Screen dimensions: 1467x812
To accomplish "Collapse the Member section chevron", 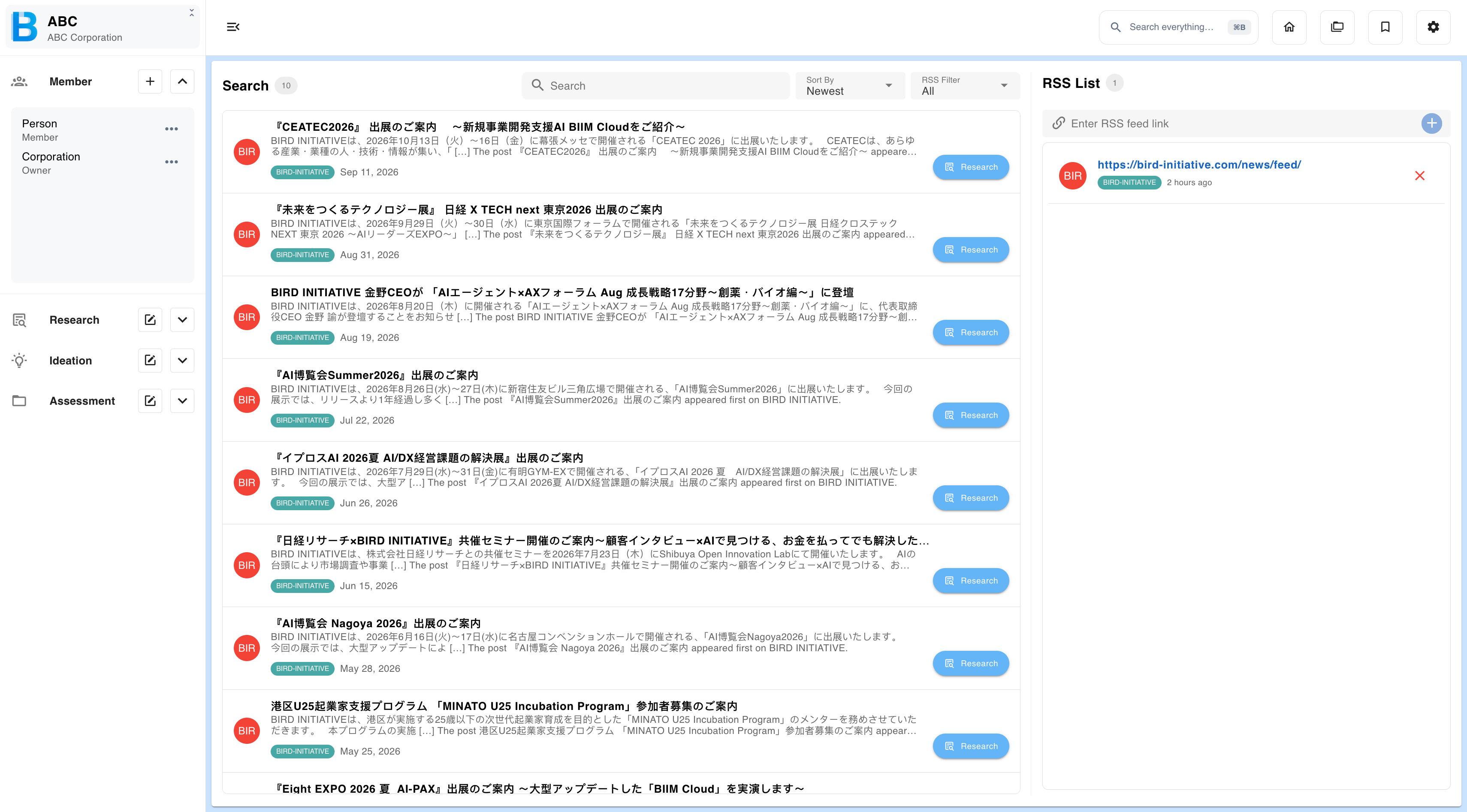I will 182,81.
